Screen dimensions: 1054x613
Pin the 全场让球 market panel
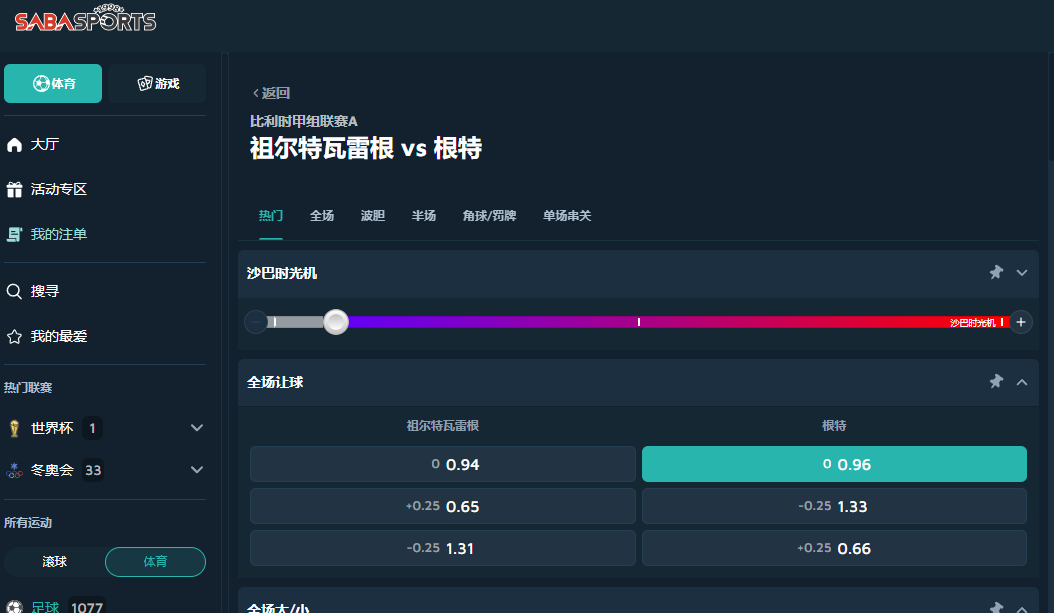pos(996,381)
